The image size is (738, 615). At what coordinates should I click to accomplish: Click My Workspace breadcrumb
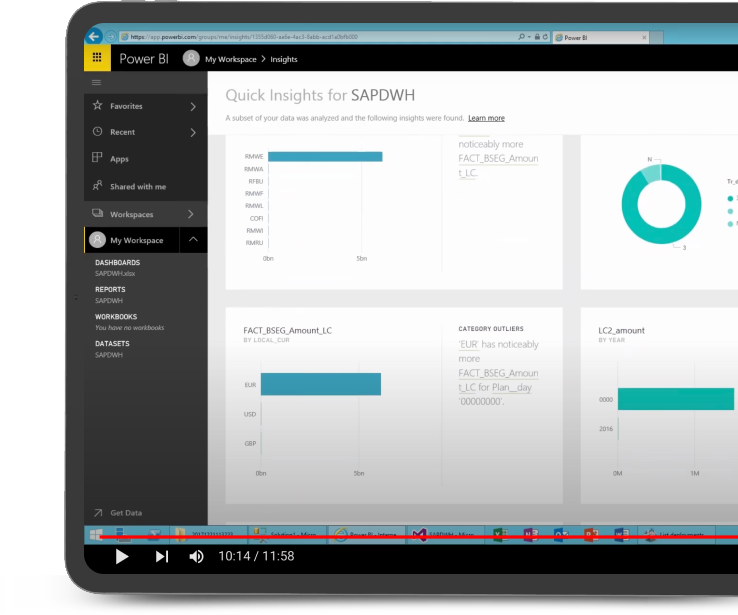point(231,59)
